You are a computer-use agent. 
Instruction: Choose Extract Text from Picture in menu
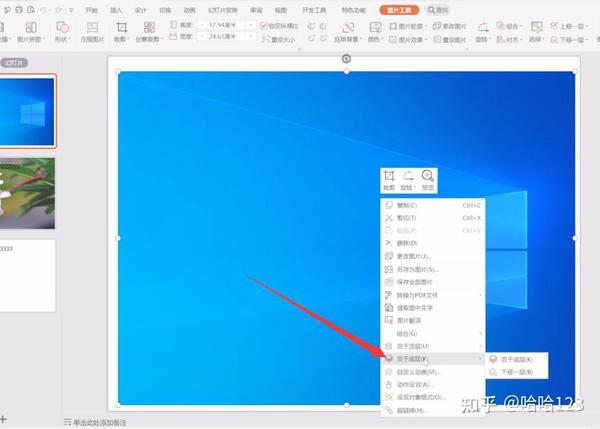[x=433, y=308]
